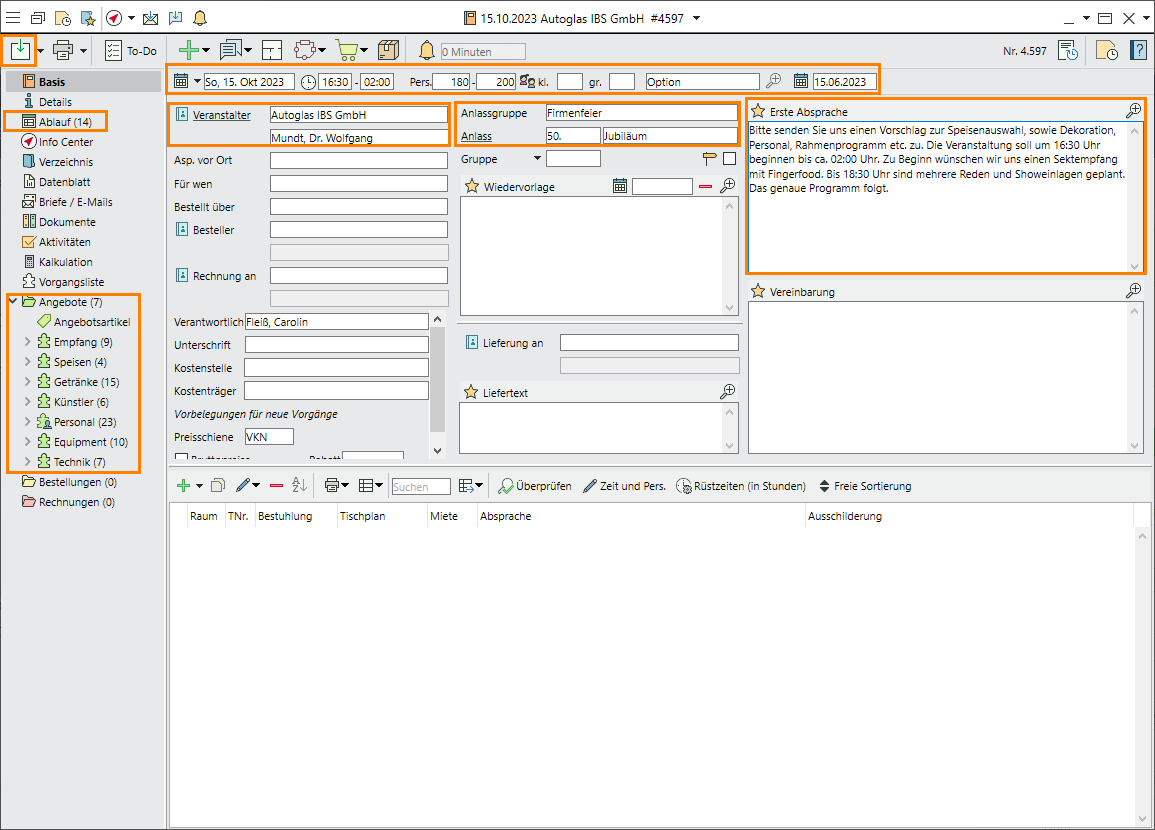Click the green save-download icon in toolbar
1155x830 pixels.
[19, 50]
